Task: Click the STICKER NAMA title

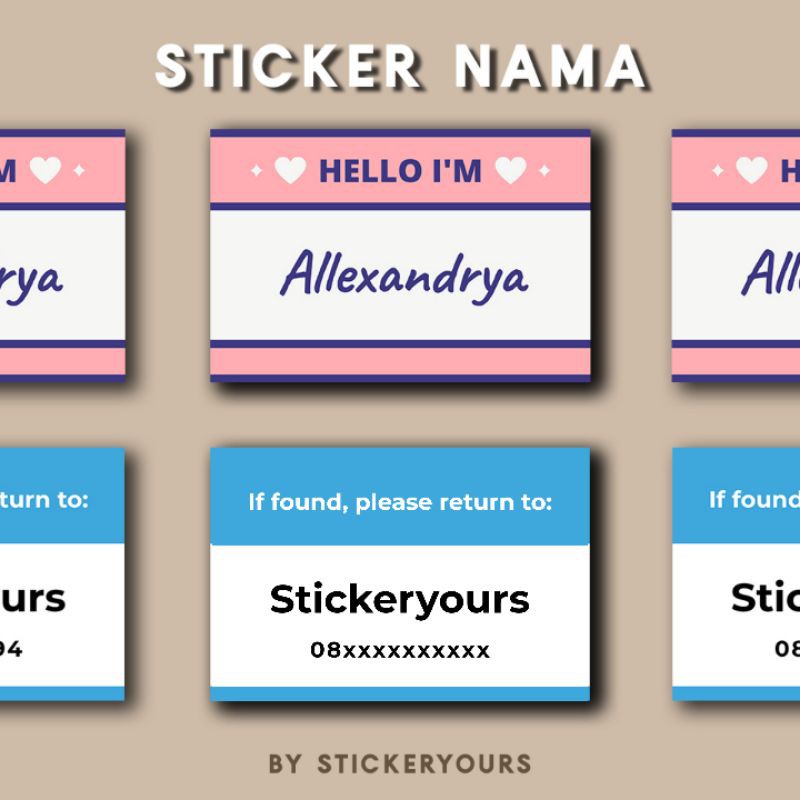Action: click(400, 67)
